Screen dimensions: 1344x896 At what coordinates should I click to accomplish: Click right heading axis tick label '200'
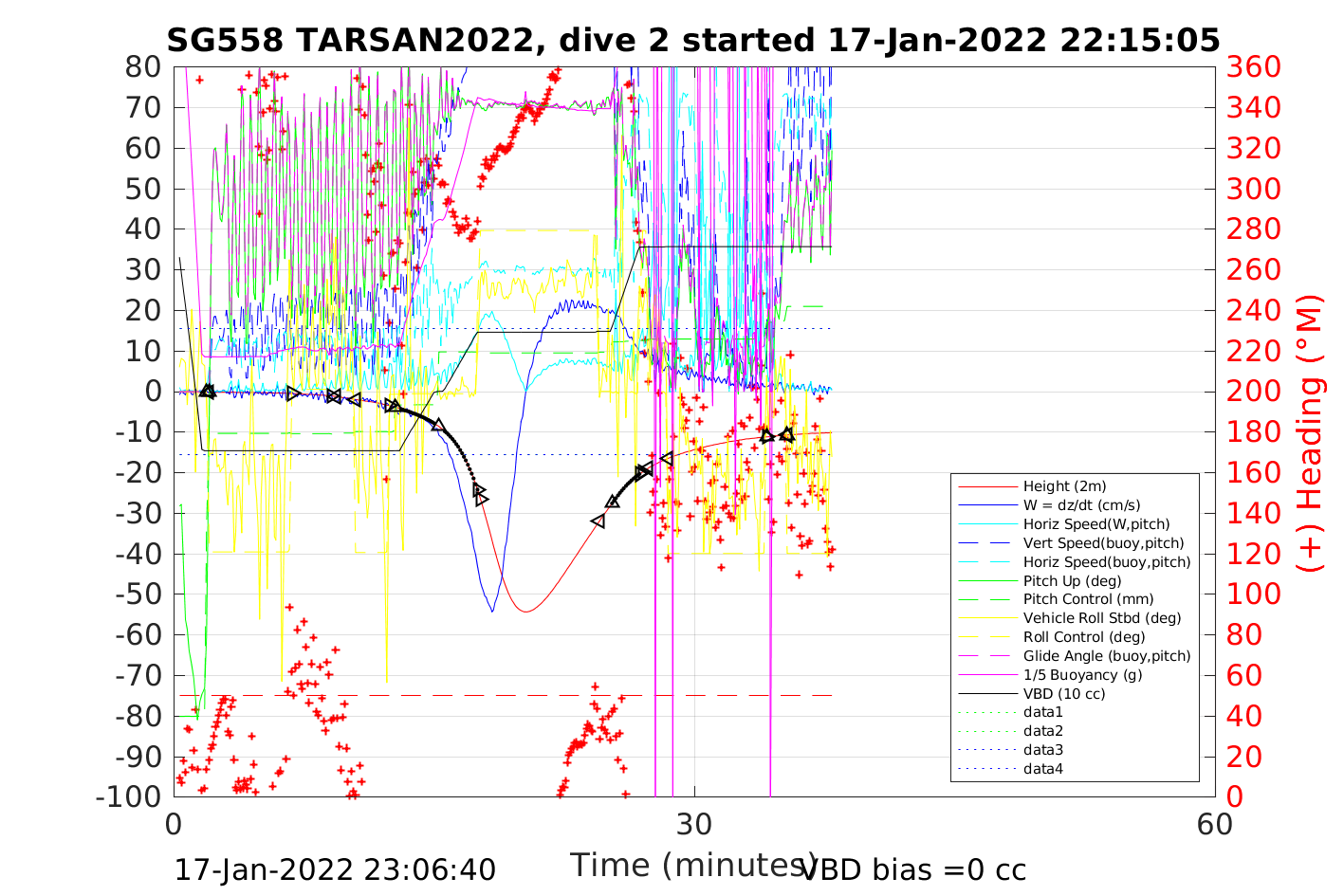(x=1254, y=391)
